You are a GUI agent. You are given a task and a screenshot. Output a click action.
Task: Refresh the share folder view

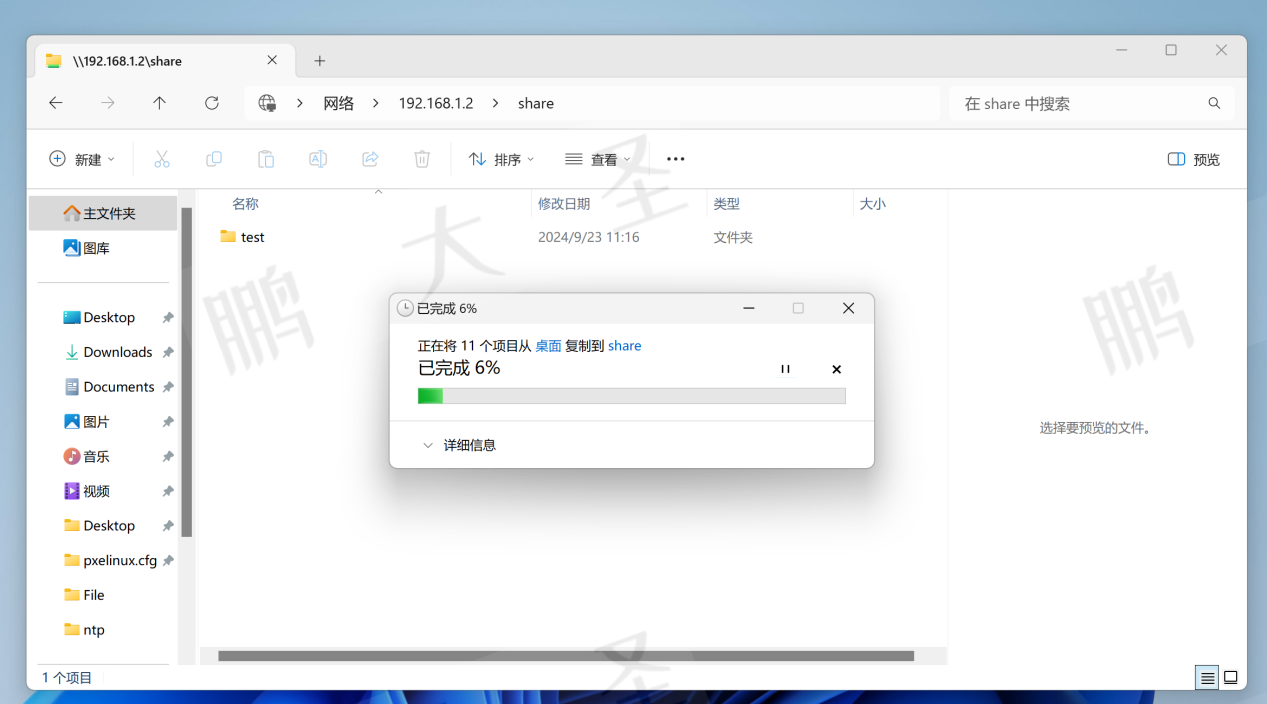(211, 103)
